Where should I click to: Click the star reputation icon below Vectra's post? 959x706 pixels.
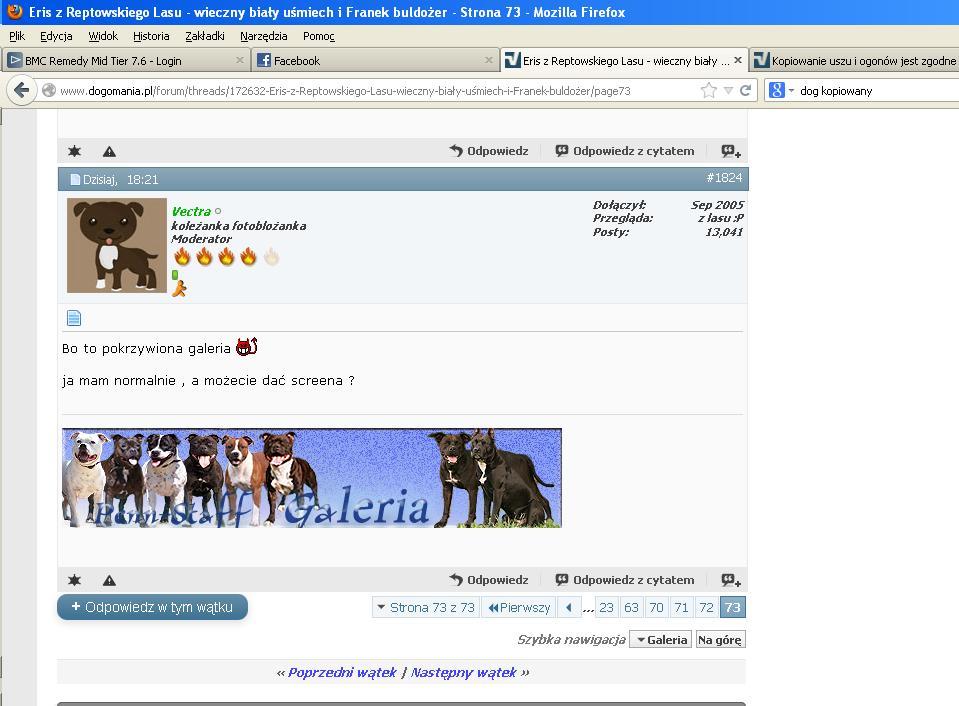[74, 580]
